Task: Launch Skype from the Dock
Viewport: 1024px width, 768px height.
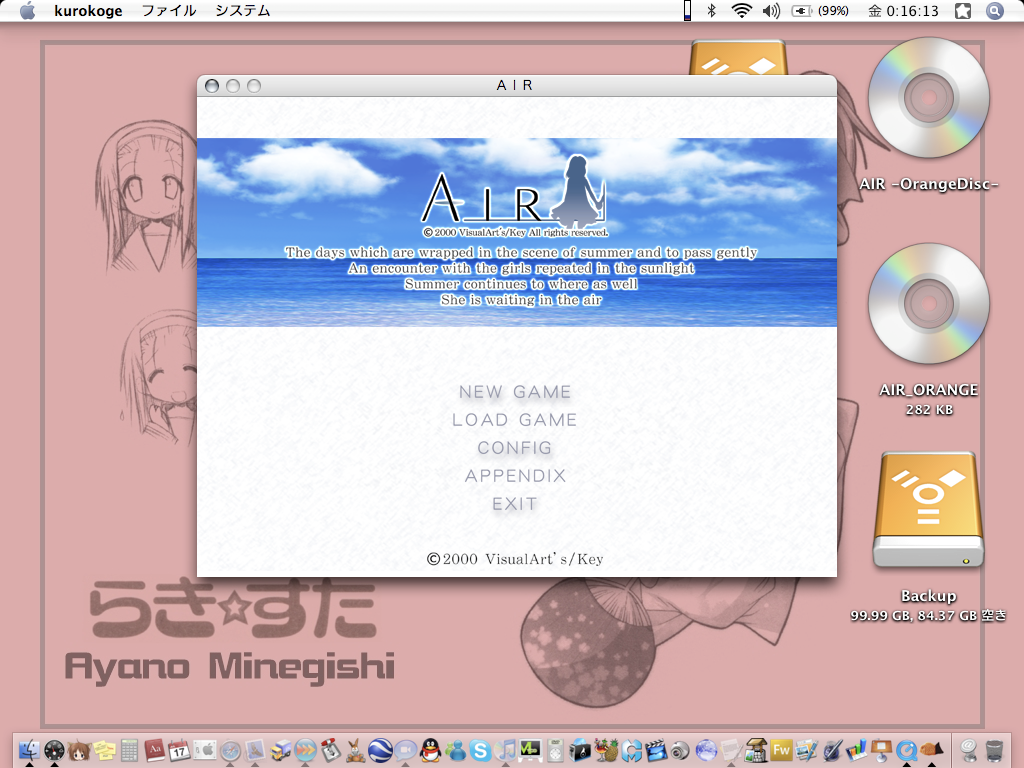Action: point(480,750)
